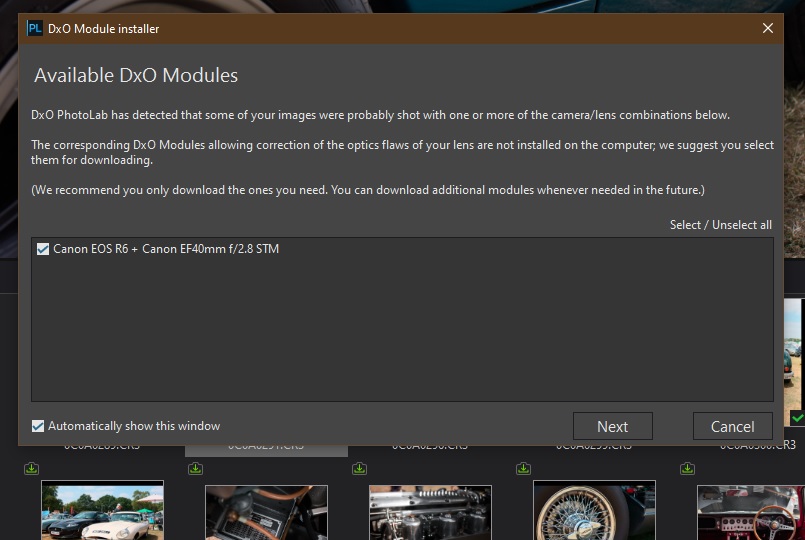Disable Automatically show this window
This screenshot has width=805, height=540.
[x=38, y=426]
